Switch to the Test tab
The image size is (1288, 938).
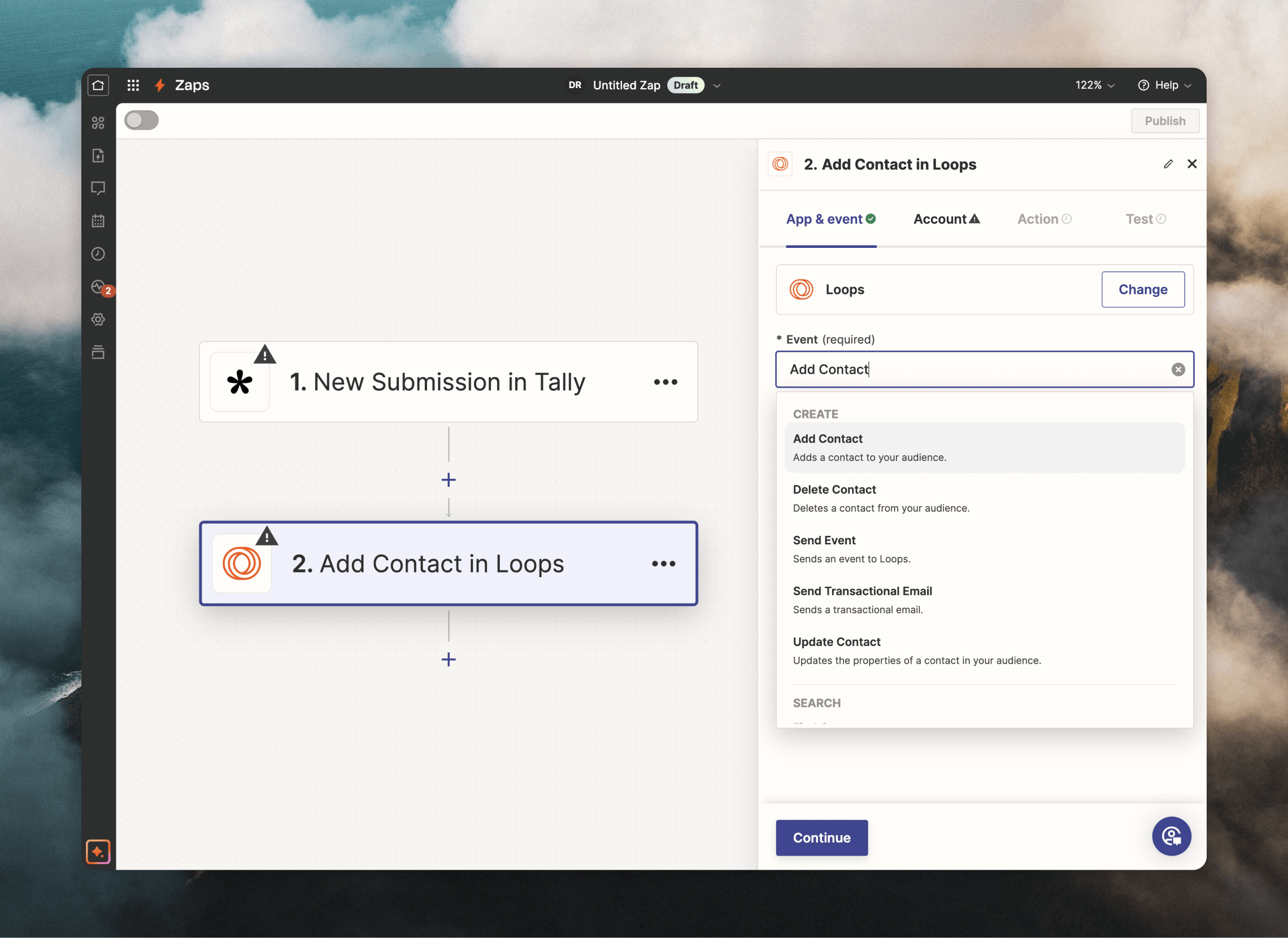(x=1146, y=219)
